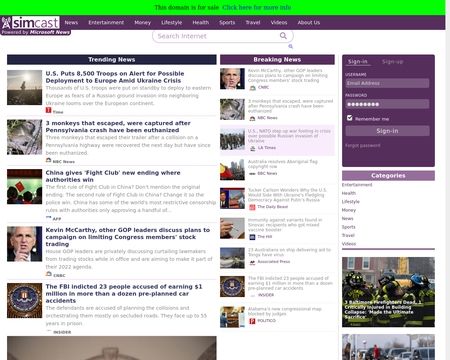
Task: Open Fight Club China story thumbnail
Action: pyautogui.click(x=24, y=187)
